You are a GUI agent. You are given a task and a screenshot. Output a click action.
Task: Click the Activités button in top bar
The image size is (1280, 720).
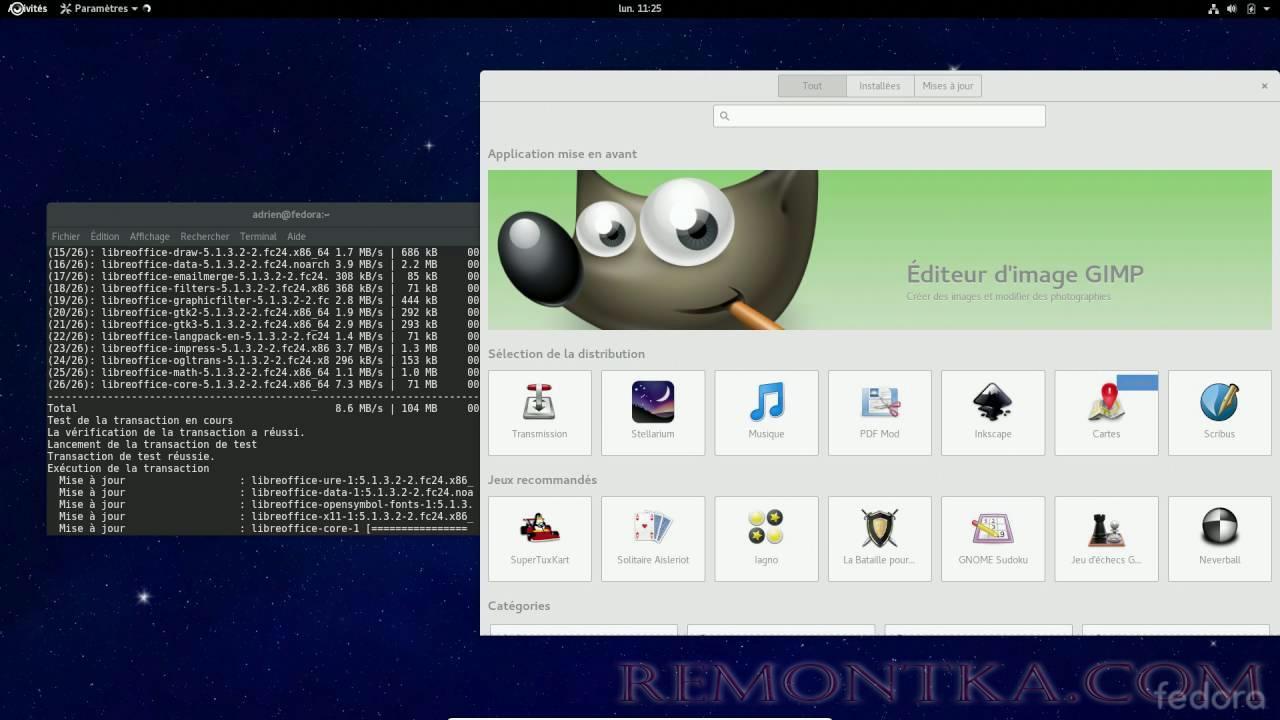[x=28, y=8]
